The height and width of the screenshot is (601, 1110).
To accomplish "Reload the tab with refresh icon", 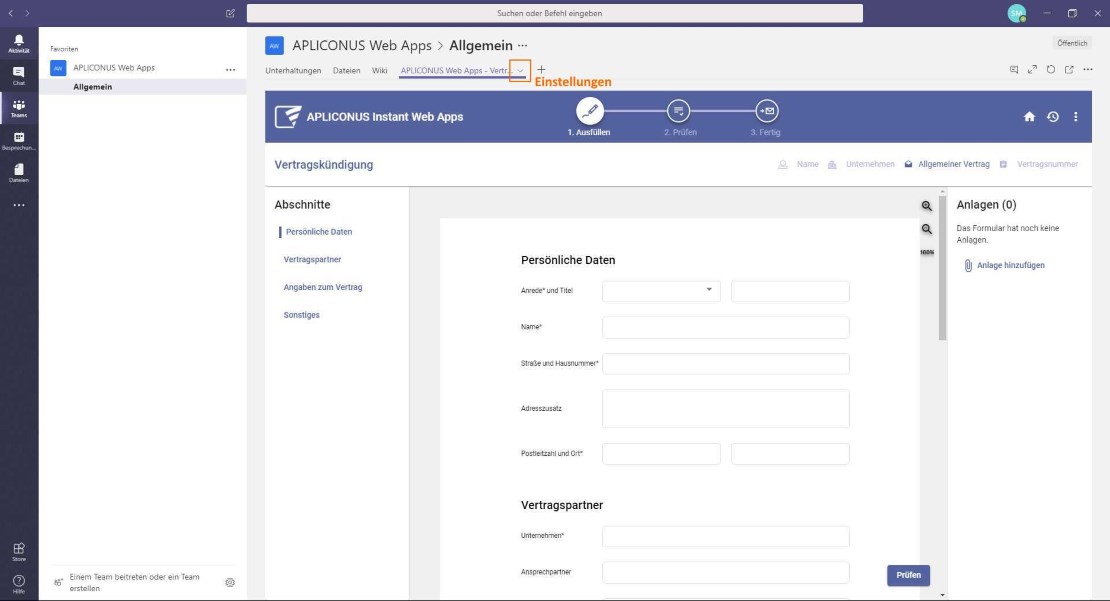I will [x=1051, y=69].
